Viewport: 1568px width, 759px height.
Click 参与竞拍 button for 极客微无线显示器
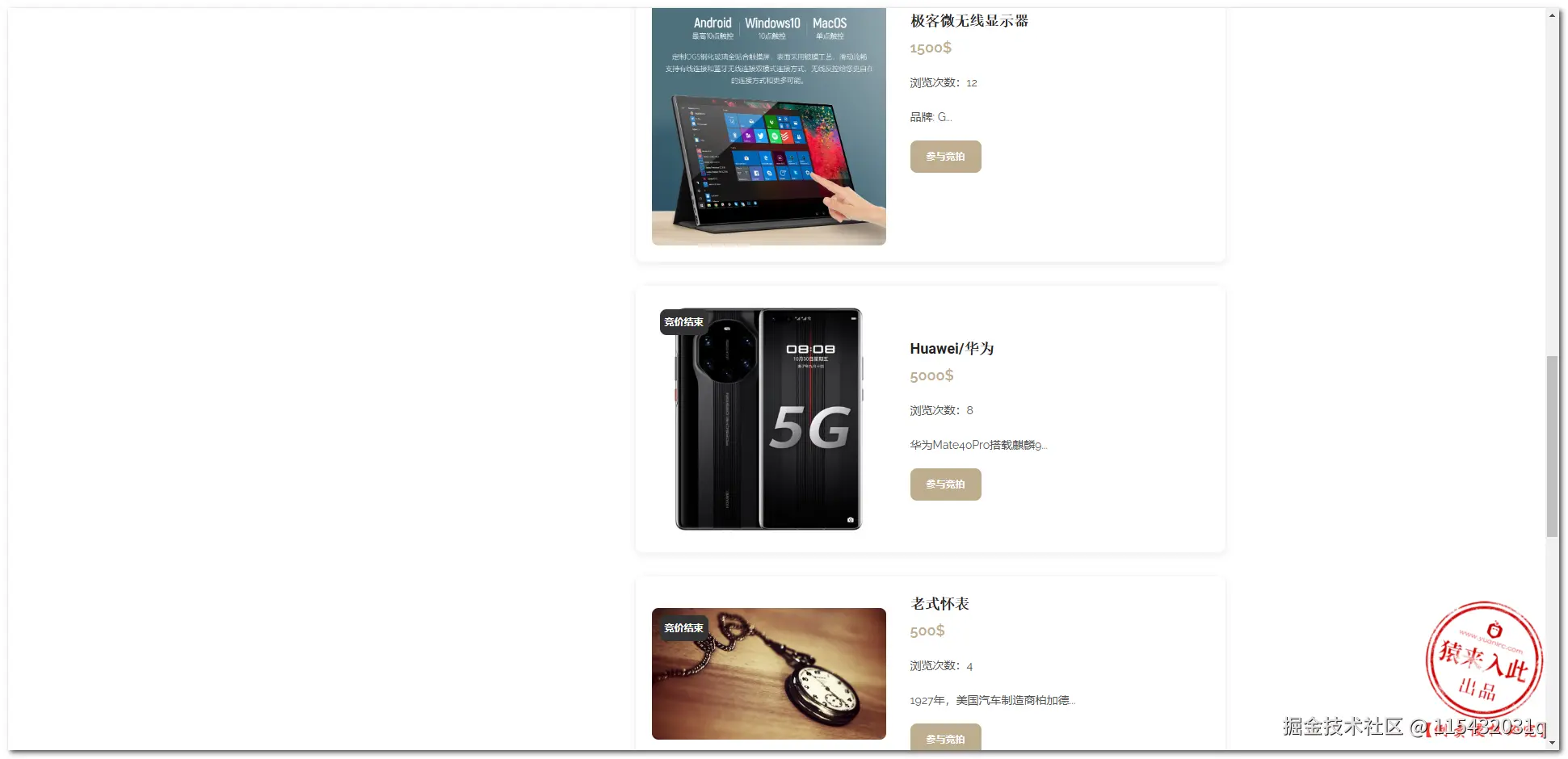[x=945, y=157]
